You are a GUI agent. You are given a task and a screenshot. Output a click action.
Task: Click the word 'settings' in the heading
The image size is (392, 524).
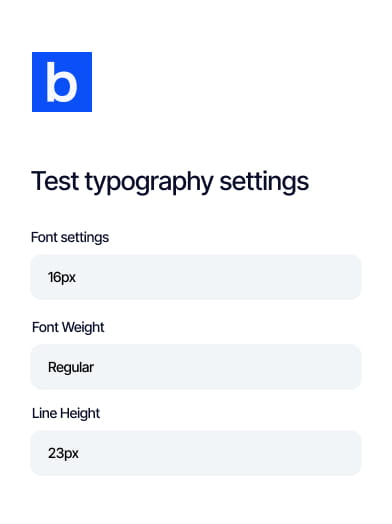264,182
